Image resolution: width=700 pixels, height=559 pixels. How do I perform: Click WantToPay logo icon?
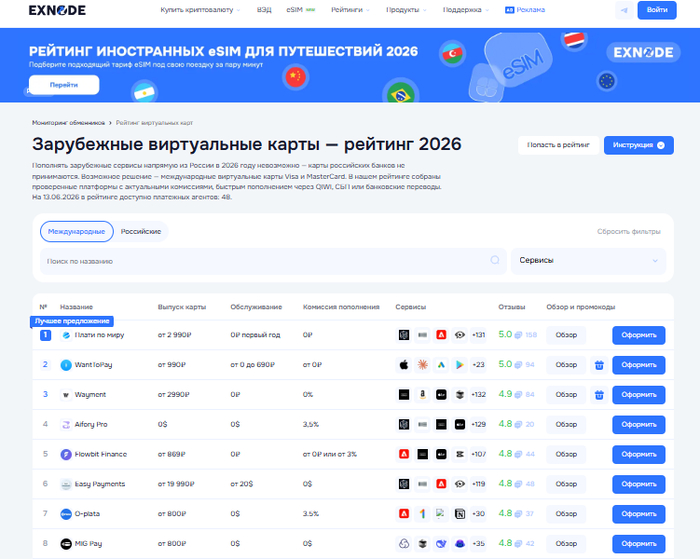pyautogui.click(x=66, y=365)
